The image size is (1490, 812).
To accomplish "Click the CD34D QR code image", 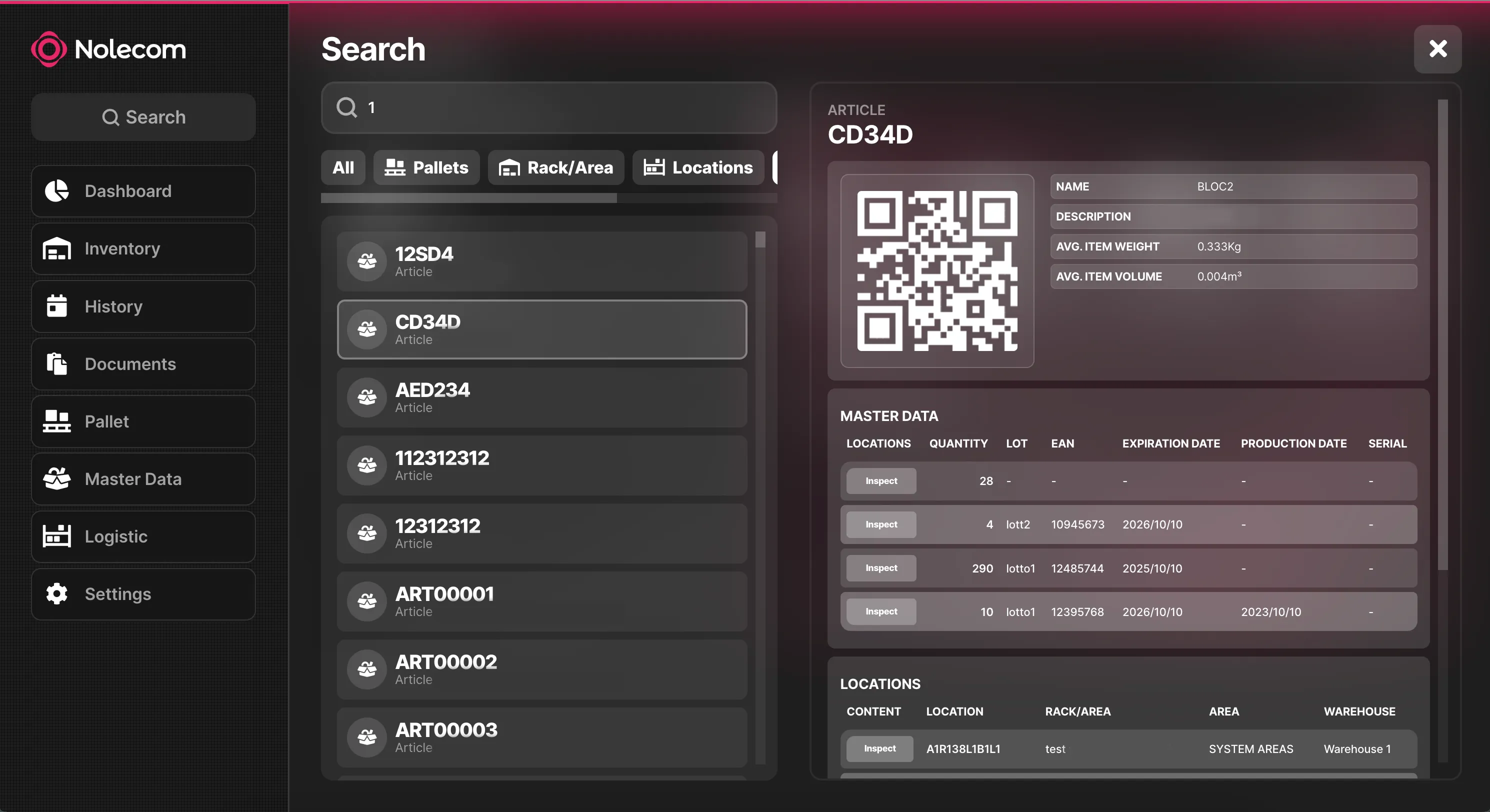I will (936, 270).
